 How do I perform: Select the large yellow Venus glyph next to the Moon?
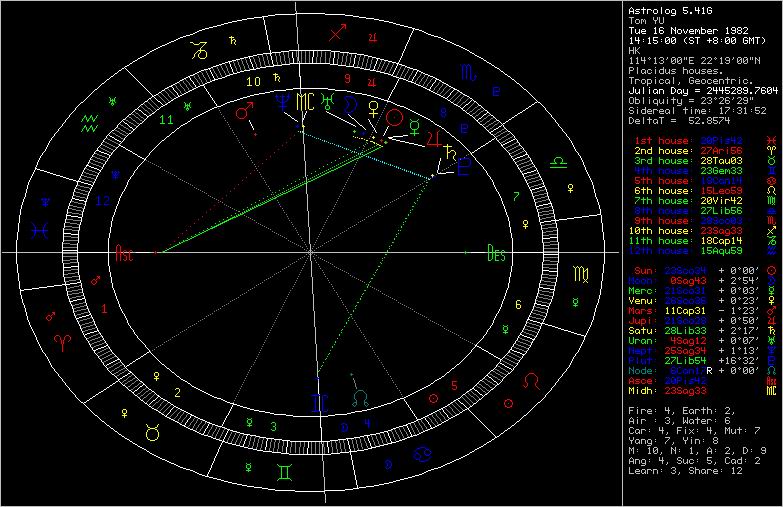(x=374, y=109)
